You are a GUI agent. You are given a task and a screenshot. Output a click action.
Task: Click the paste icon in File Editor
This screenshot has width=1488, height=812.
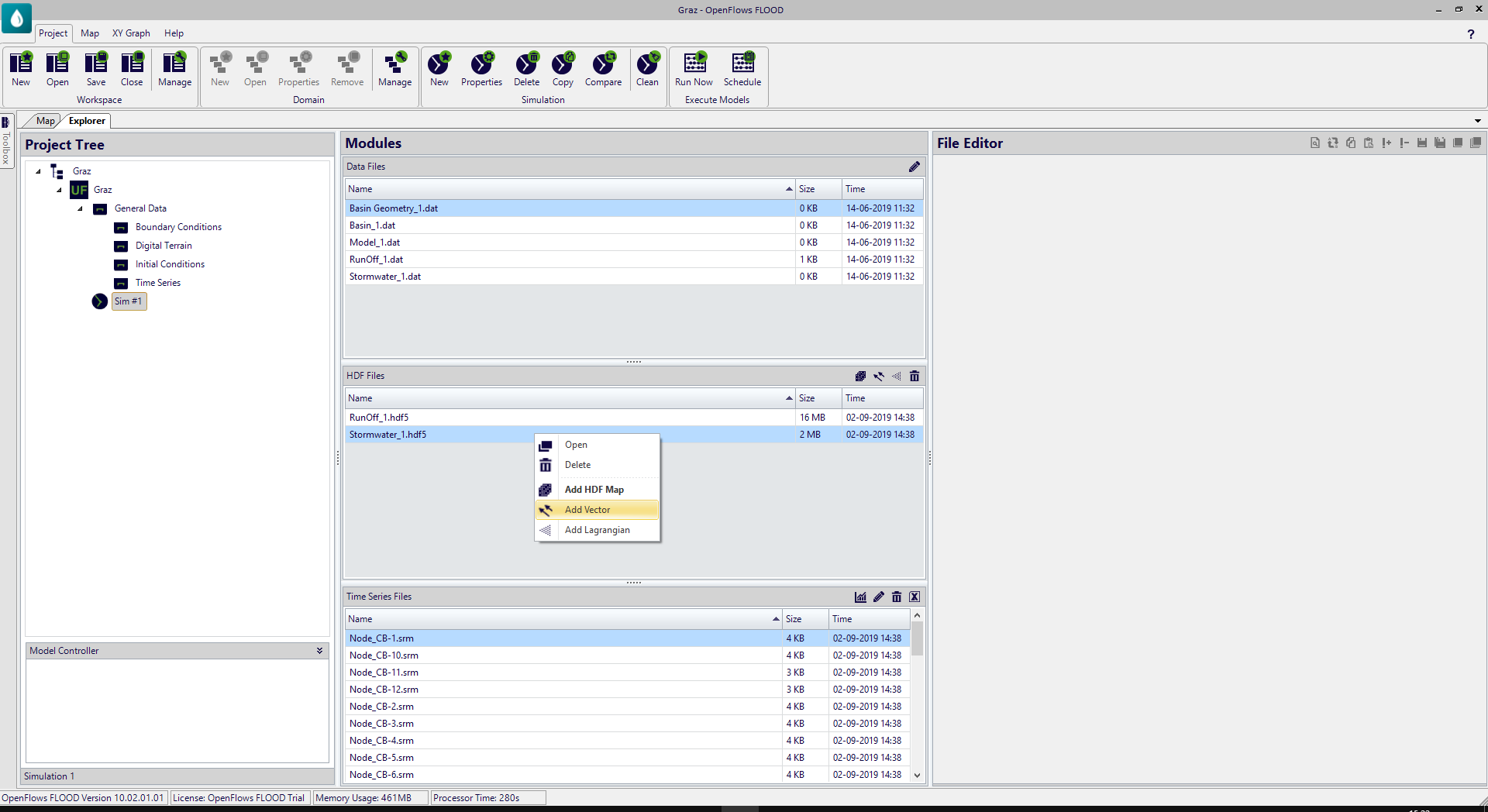click(x=1369, y=143)
